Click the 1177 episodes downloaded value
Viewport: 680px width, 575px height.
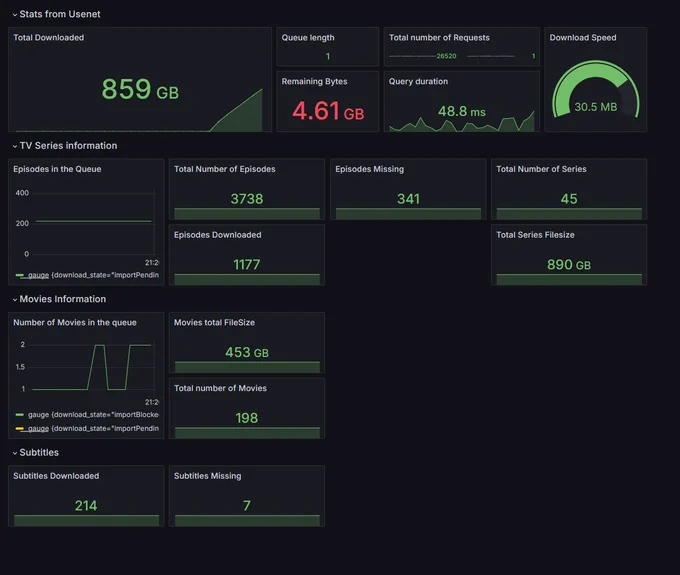[x=247, y=265]
